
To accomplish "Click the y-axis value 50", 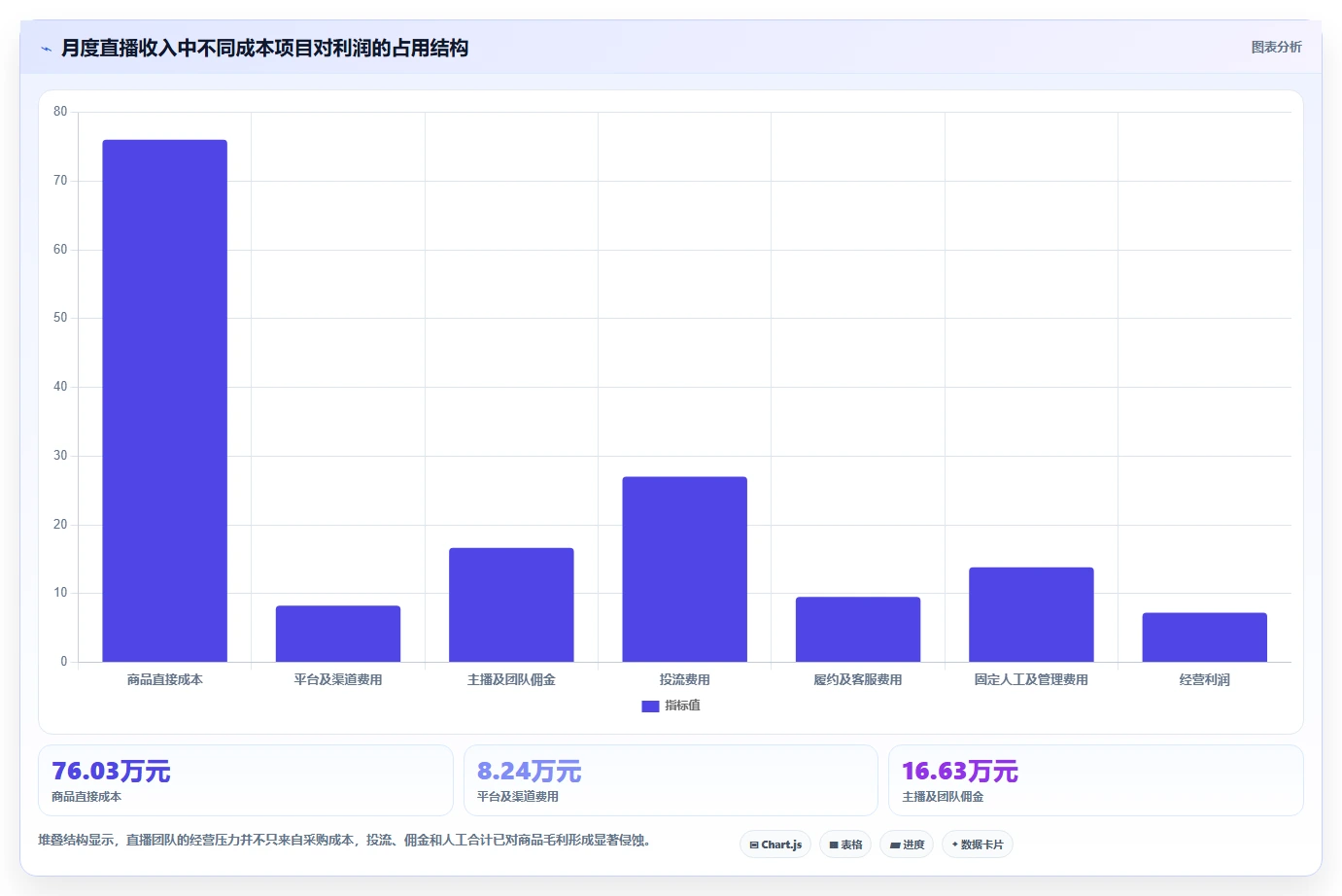I will pyautogui.click(x=60, y=318).
